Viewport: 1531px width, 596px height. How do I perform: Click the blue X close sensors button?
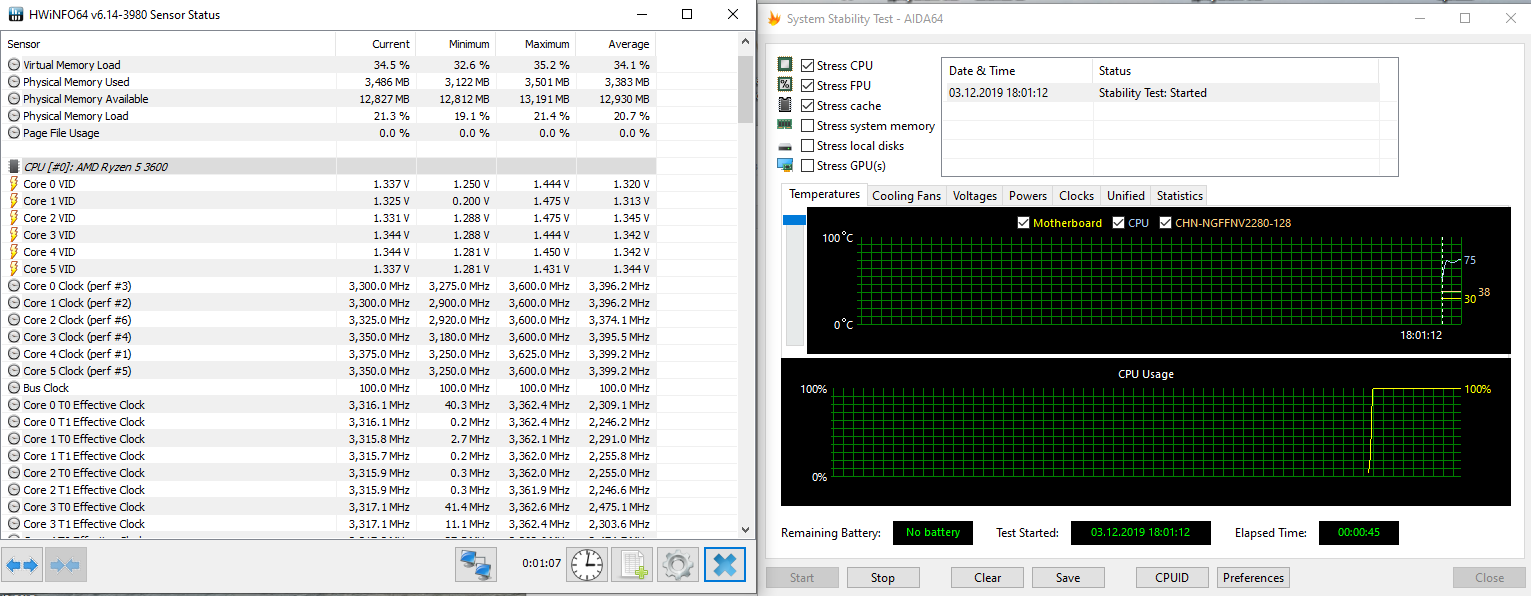tap(725, 565)
